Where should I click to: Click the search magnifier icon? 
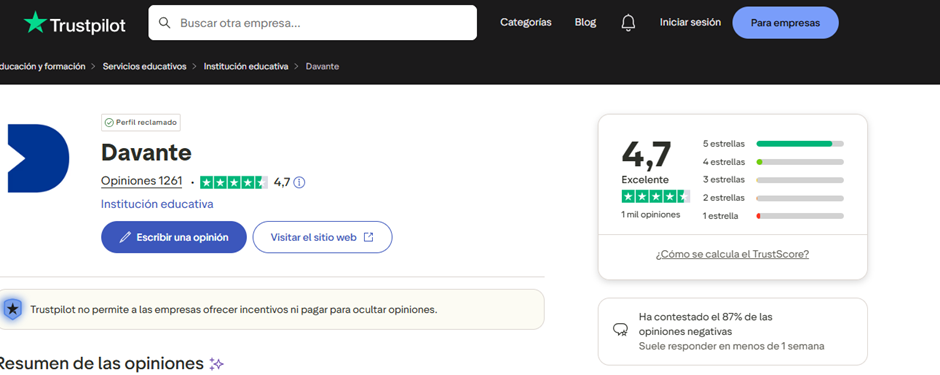coord(164,23)
